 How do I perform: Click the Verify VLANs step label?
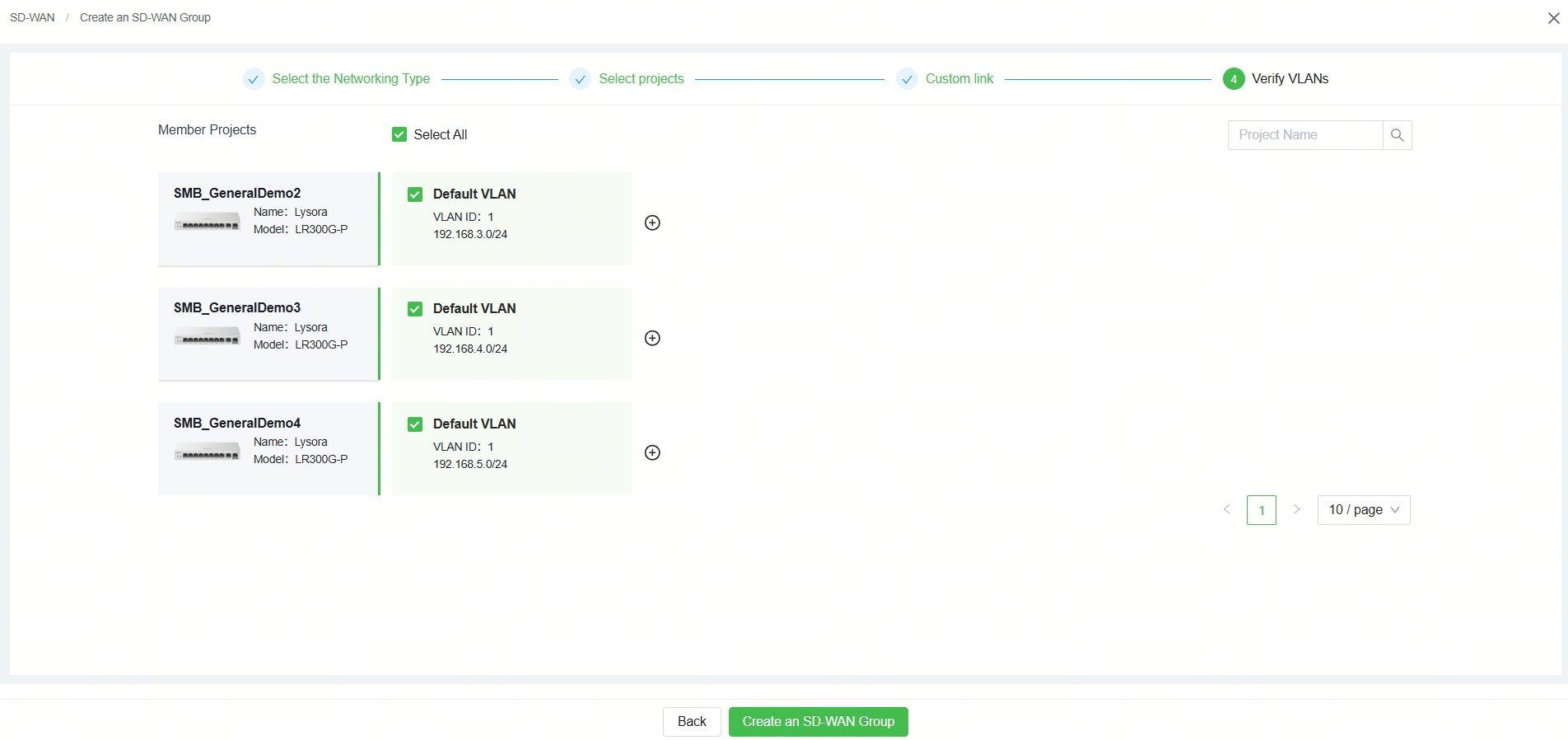tap(1290, 79)
